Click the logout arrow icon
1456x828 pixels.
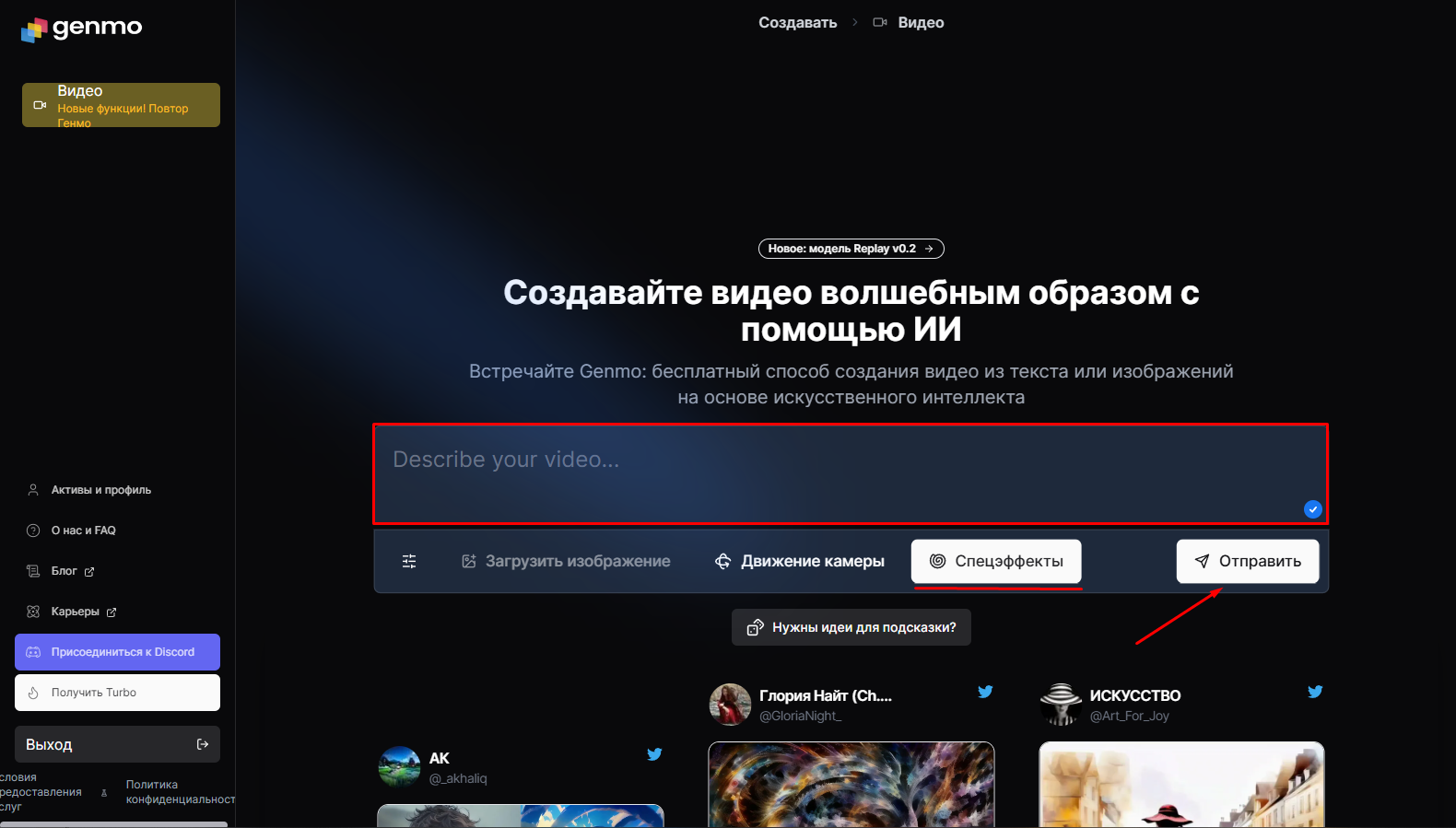click(x=203, y=744)
